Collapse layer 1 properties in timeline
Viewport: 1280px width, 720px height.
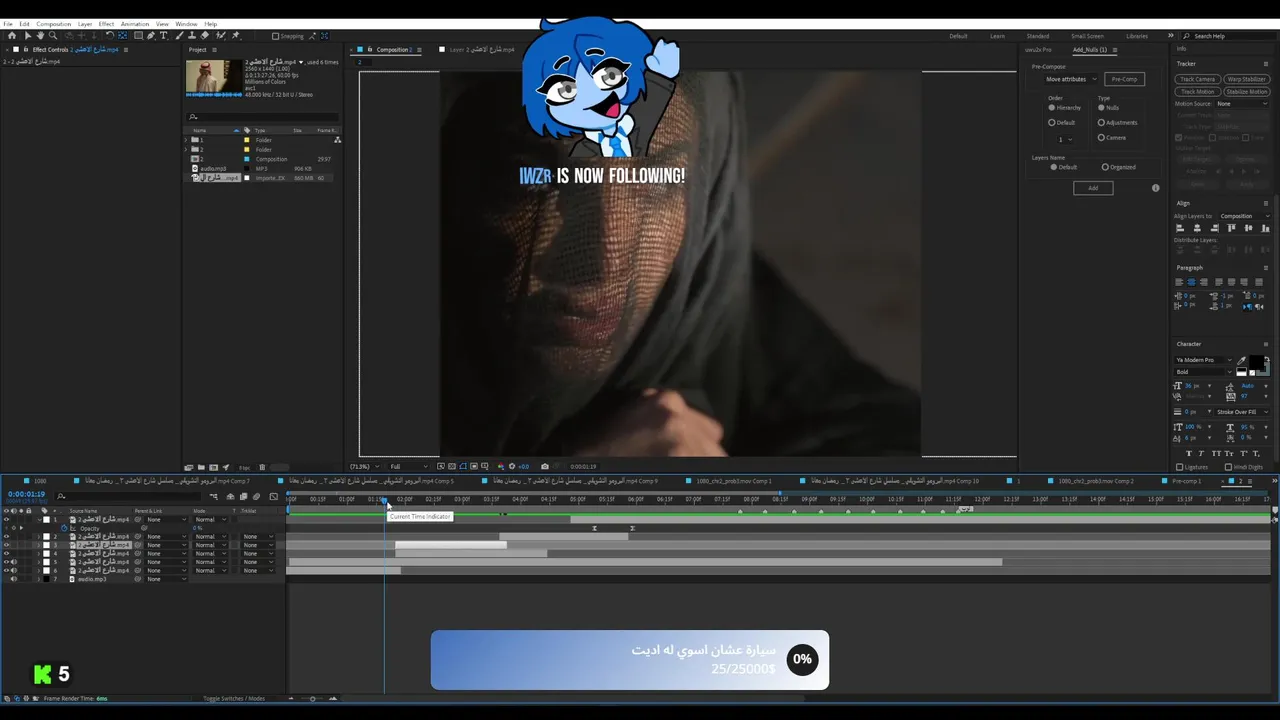coord(39,519)
